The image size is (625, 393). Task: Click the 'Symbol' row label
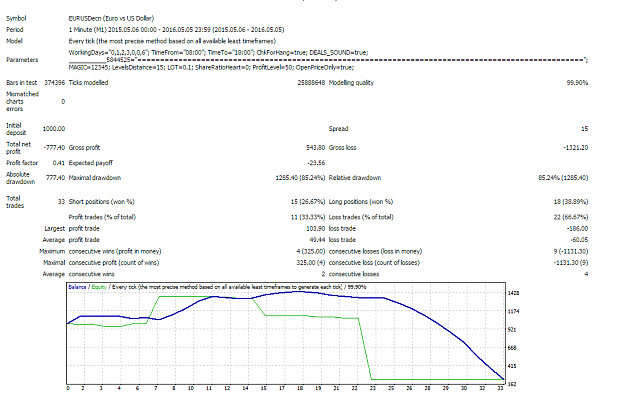[16, 18]
